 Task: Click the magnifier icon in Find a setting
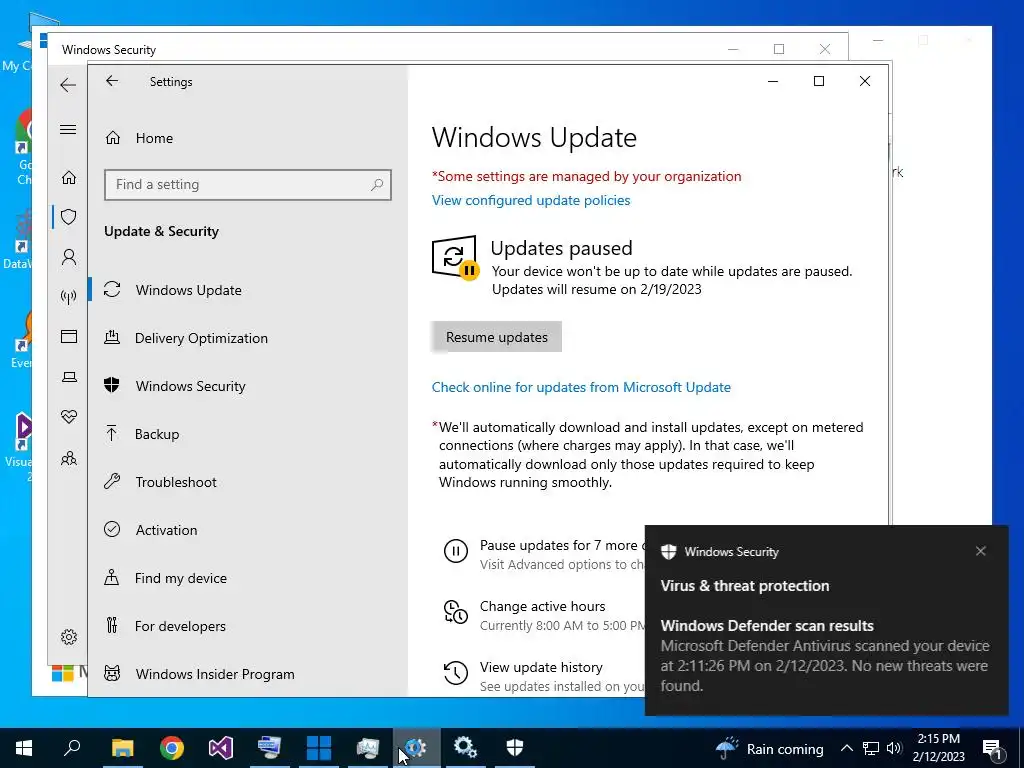pyautogui.click(x=377, y=185)
